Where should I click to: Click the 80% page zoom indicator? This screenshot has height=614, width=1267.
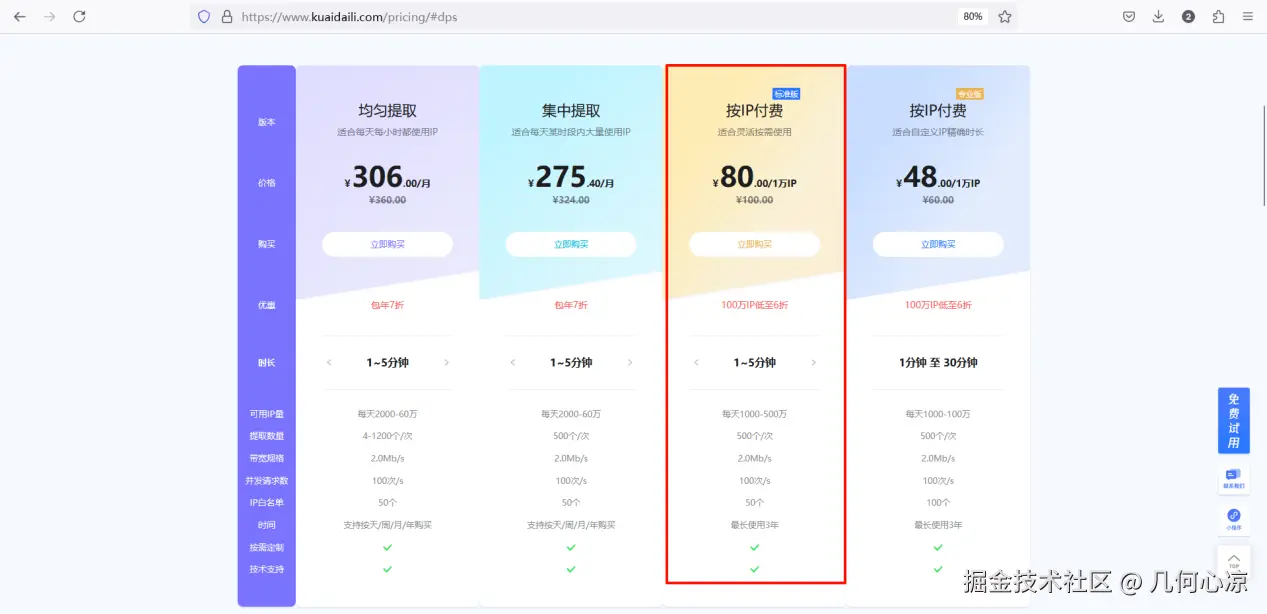pyautogui.click(x=971, y=16)
